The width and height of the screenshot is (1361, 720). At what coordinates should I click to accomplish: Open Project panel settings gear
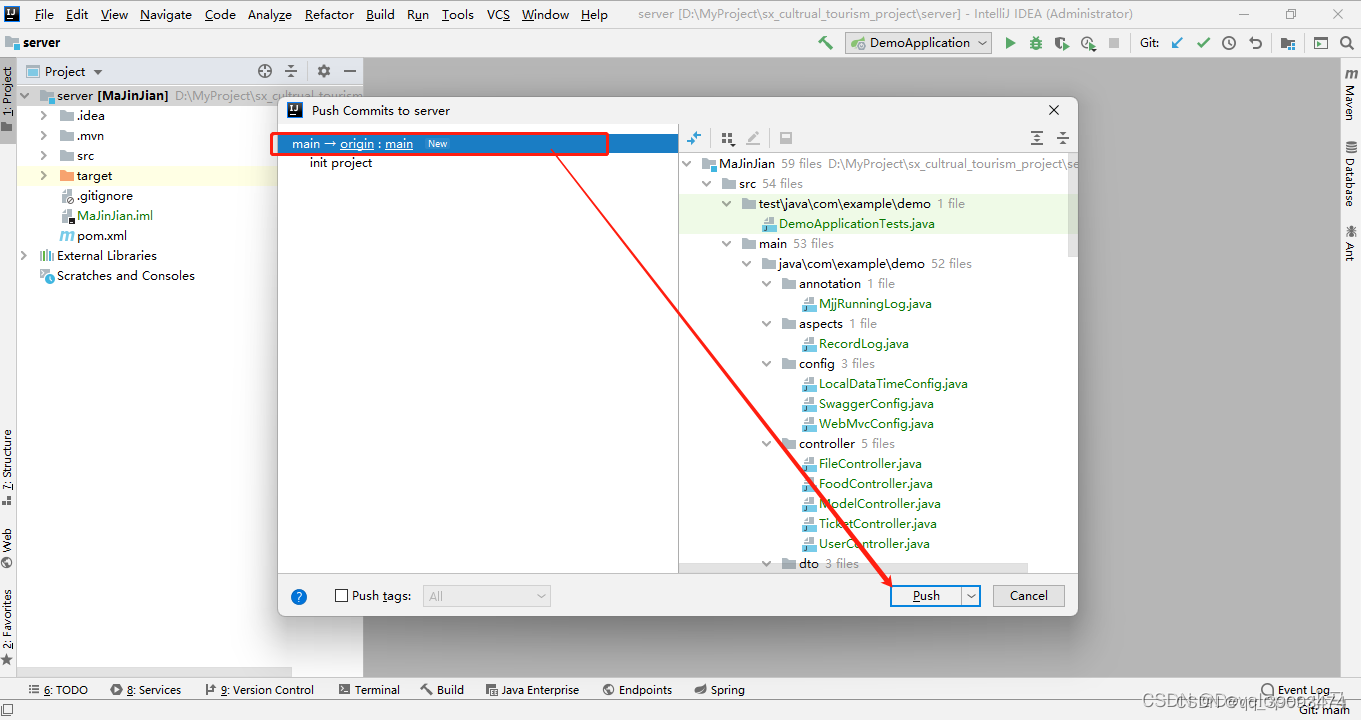[x=323, y=71]
